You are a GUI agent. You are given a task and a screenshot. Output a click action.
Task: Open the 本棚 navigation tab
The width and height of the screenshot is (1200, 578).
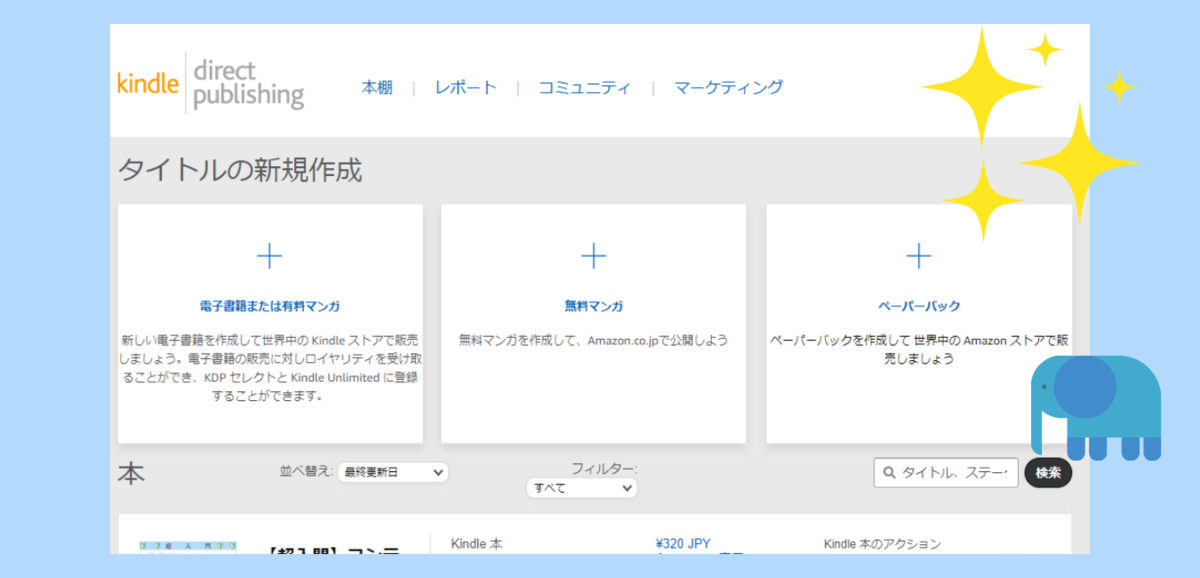point(377,87)
